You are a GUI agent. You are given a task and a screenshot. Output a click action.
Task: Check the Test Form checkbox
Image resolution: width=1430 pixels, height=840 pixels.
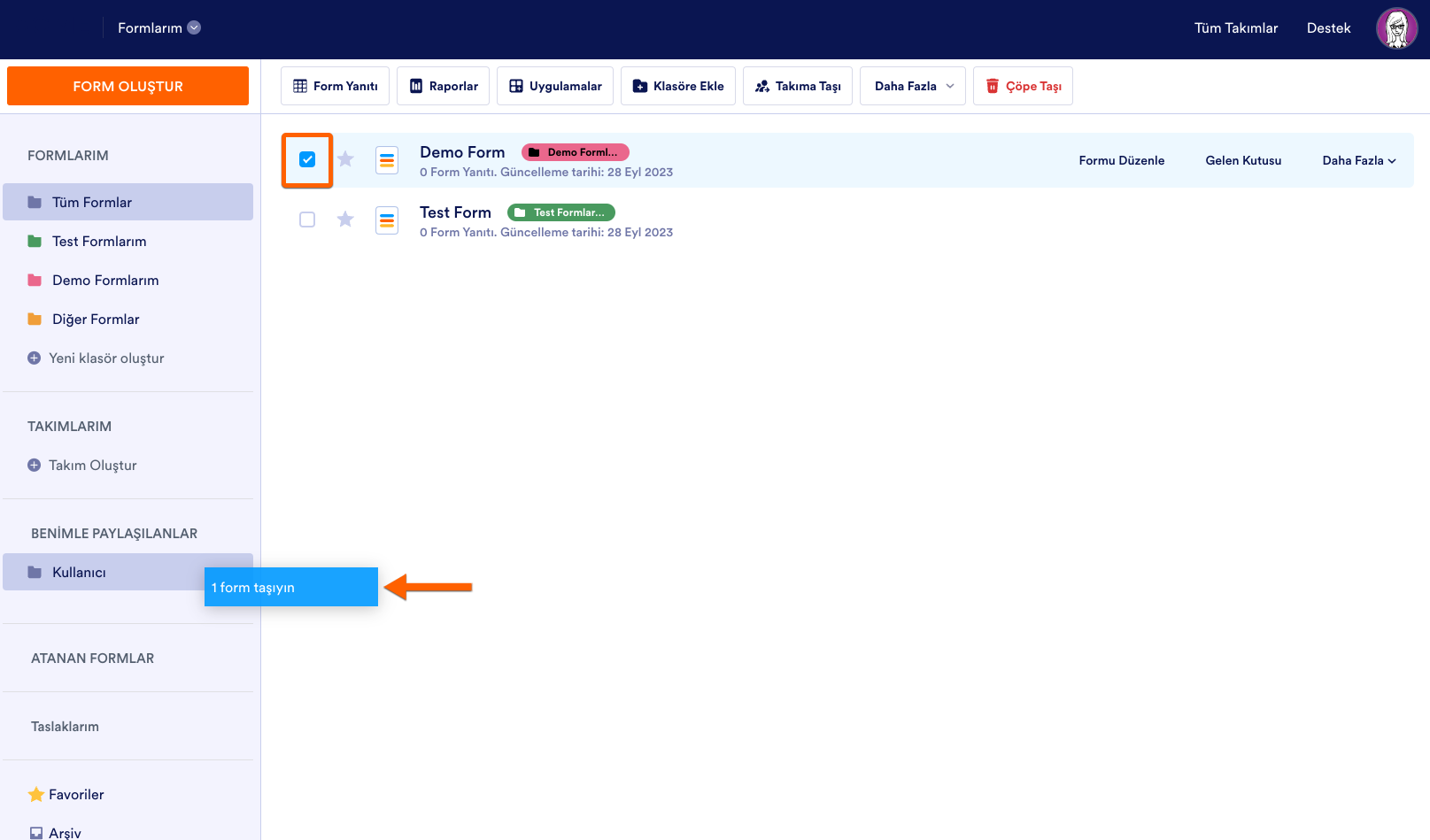click(307, 220)
